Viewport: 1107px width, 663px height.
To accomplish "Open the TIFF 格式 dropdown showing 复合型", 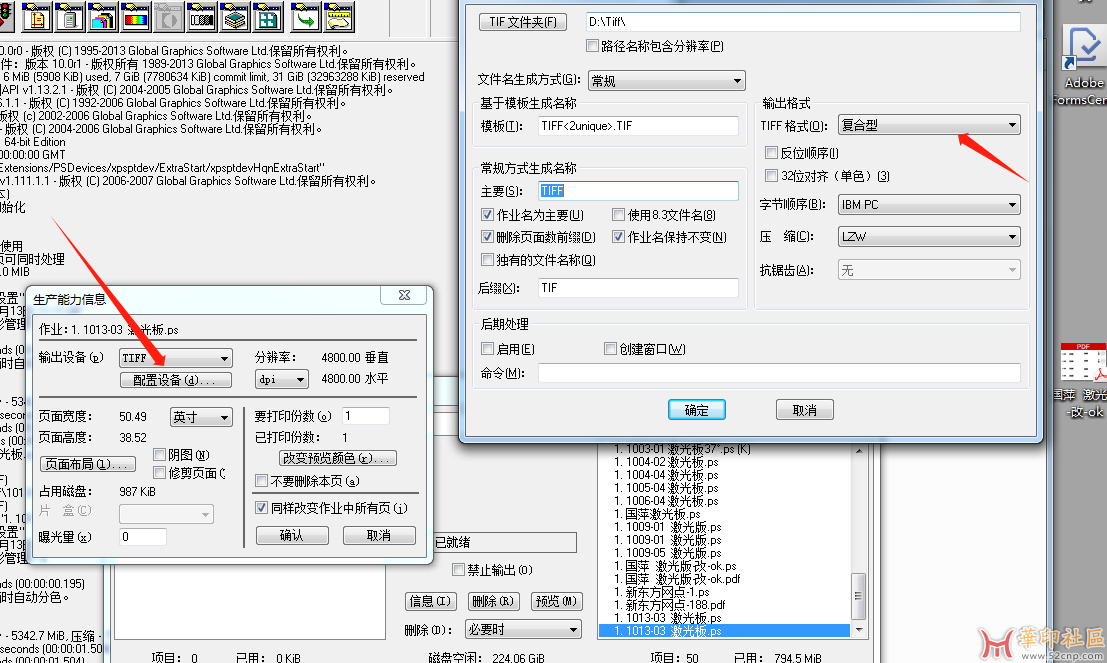I will [x=929, y=125].
